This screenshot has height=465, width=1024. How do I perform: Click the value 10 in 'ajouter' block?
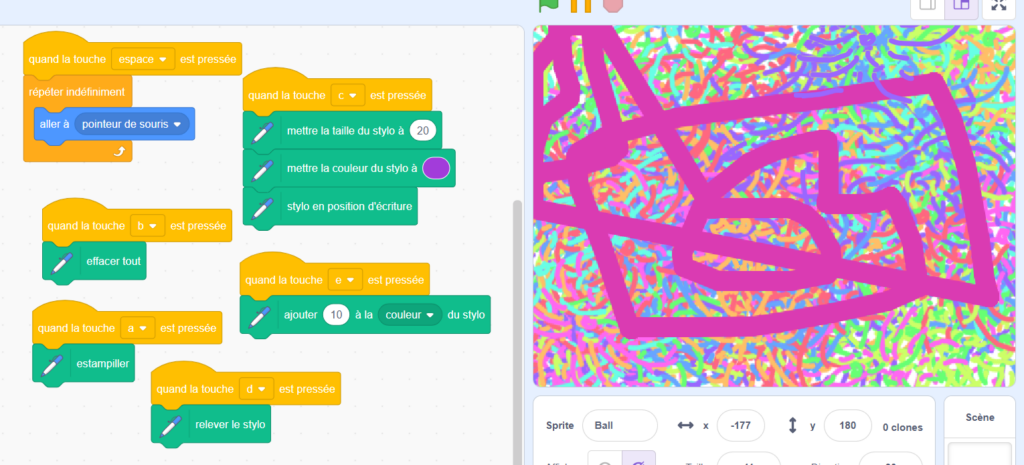(336, 315)
